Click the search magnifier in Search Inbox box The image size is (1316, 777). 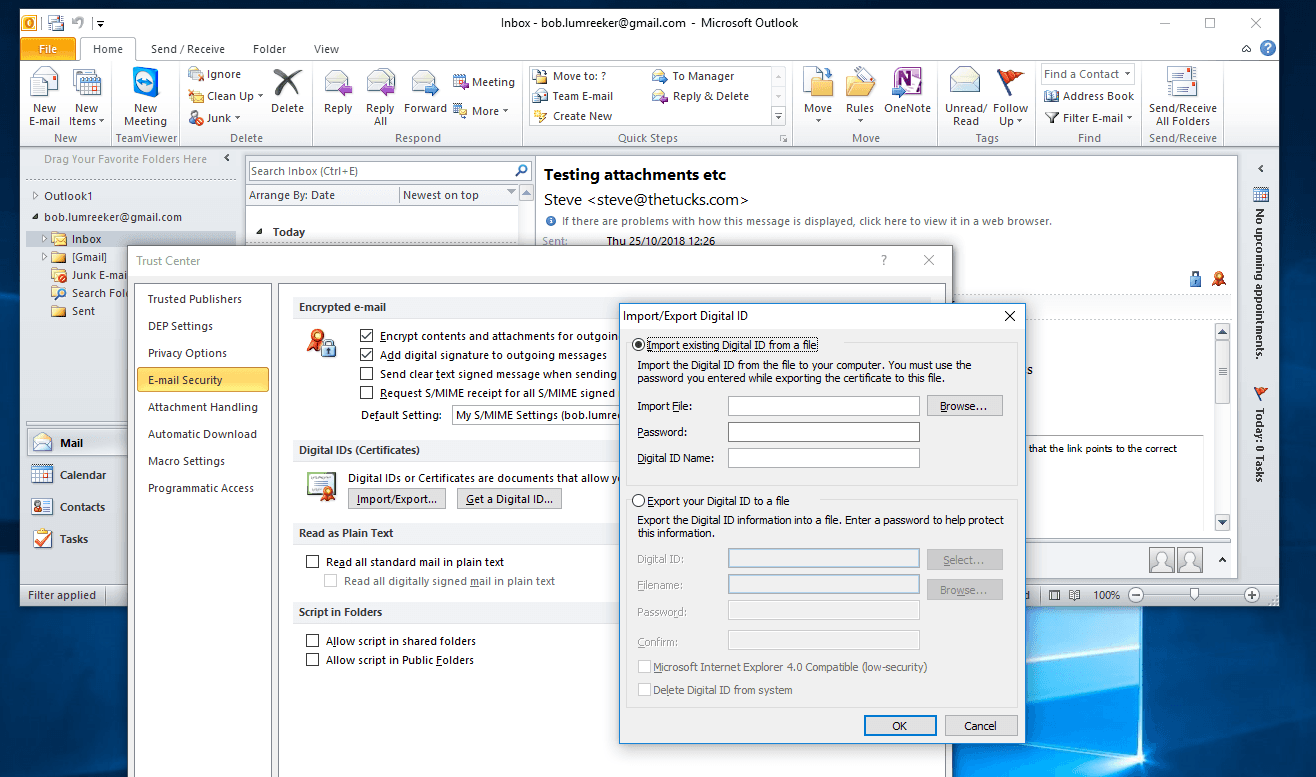tap(521, 171)
